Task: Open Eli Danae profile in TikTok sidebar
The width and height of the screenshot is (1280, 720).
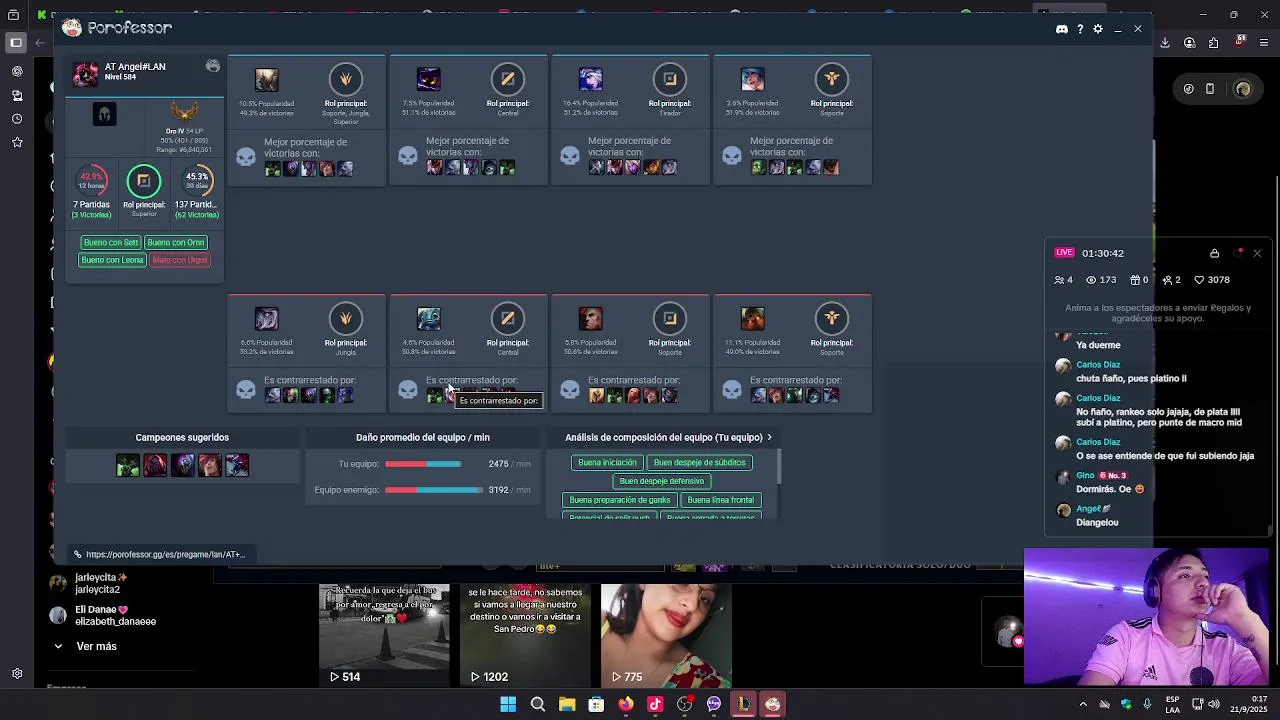Action: [x=103, y=615]
